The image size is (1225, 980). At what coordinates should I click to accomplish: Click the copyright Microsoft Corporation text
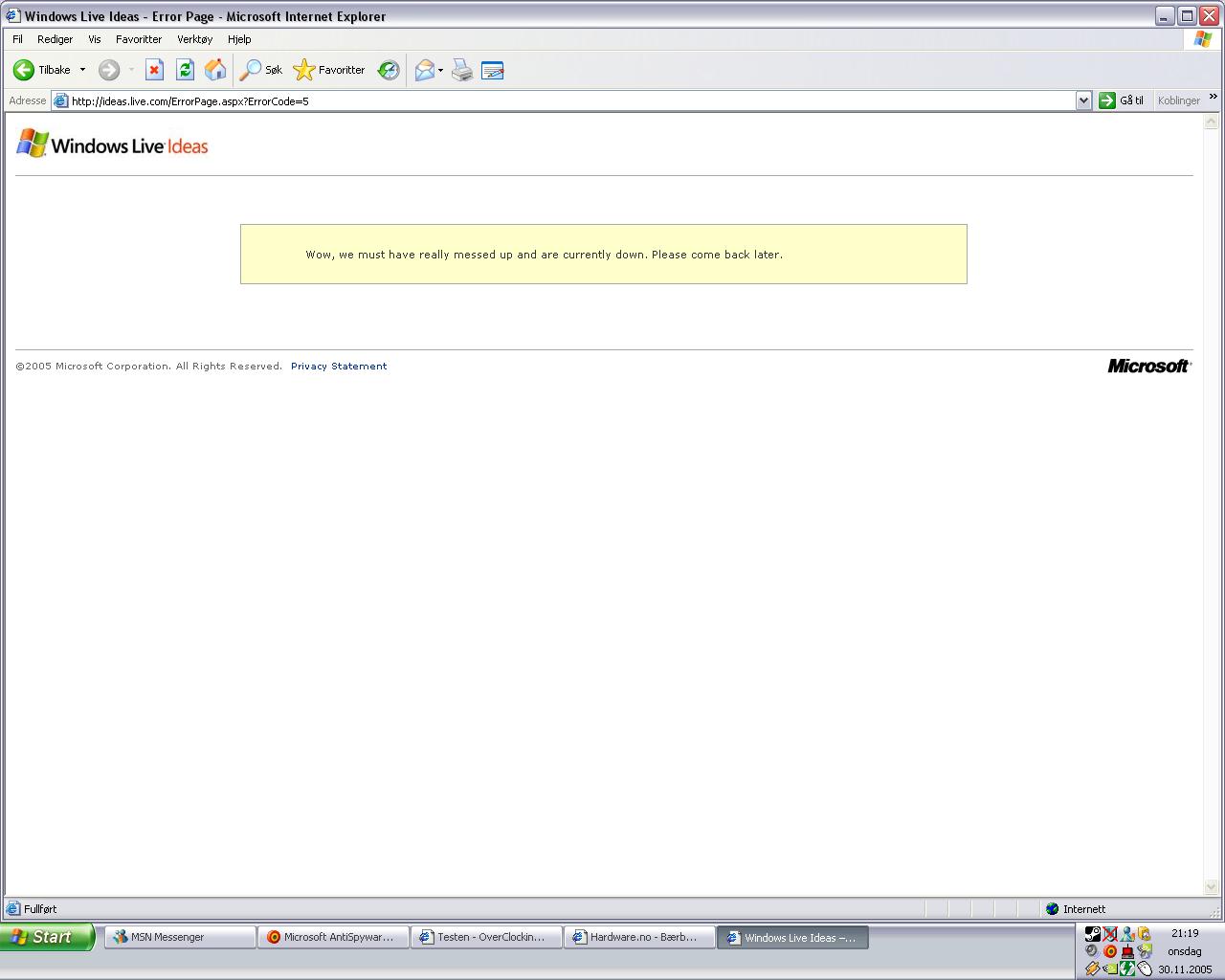tap(149, 367)
